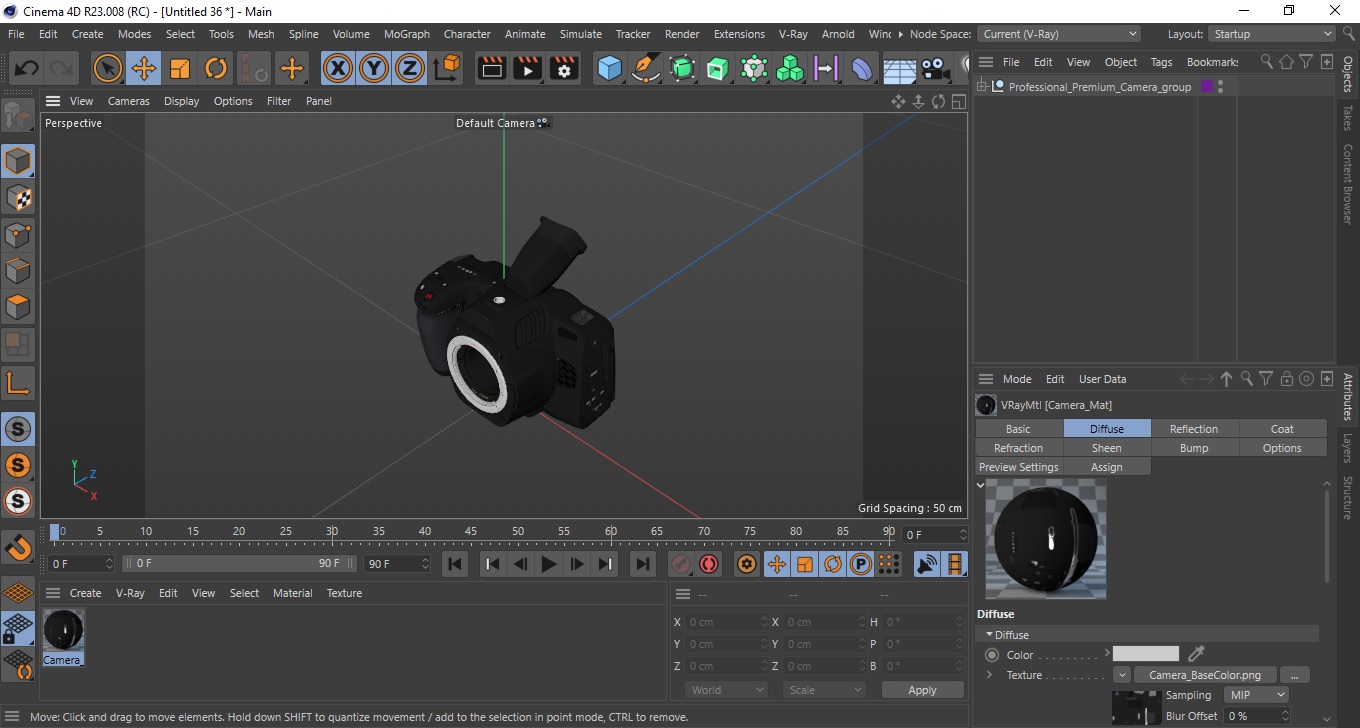Open the Spline Pen tool
Image resolution: width=1360 pixels, height=728 pixels.
(x=646, y=68)
